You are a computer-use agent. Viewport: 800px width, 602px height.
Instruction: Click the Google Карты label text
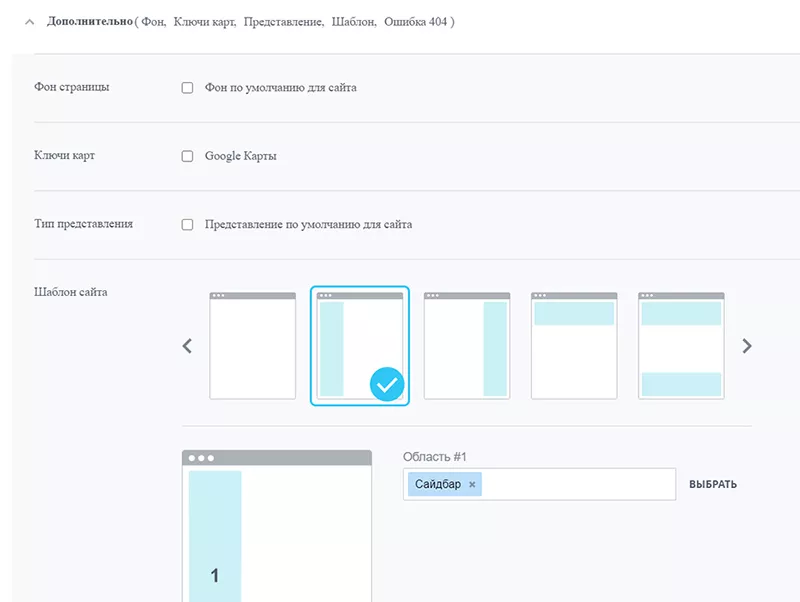tap(240, 156)
